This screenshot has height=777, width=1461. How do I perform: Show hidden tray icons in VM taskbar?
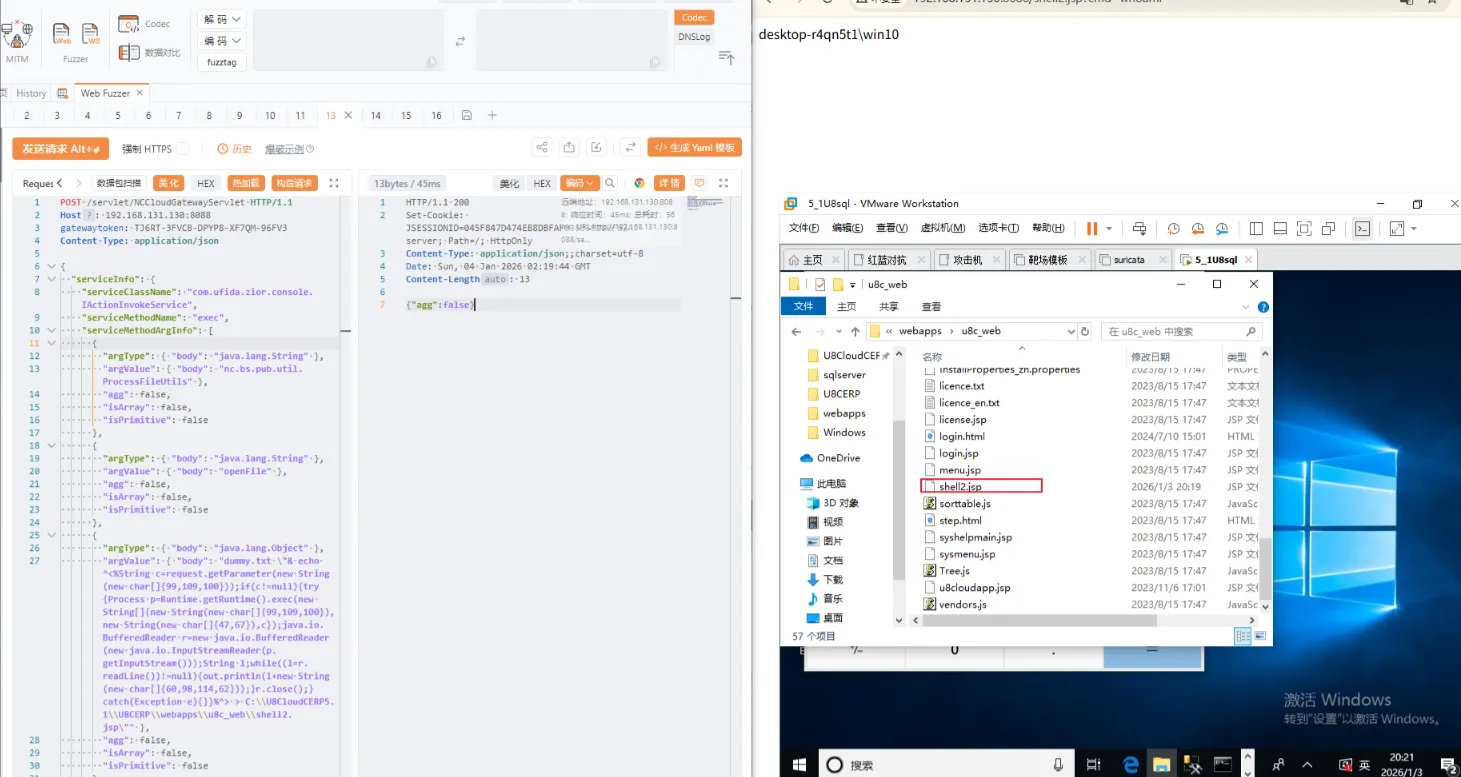pyautogui.click(x=1306, y=765)
